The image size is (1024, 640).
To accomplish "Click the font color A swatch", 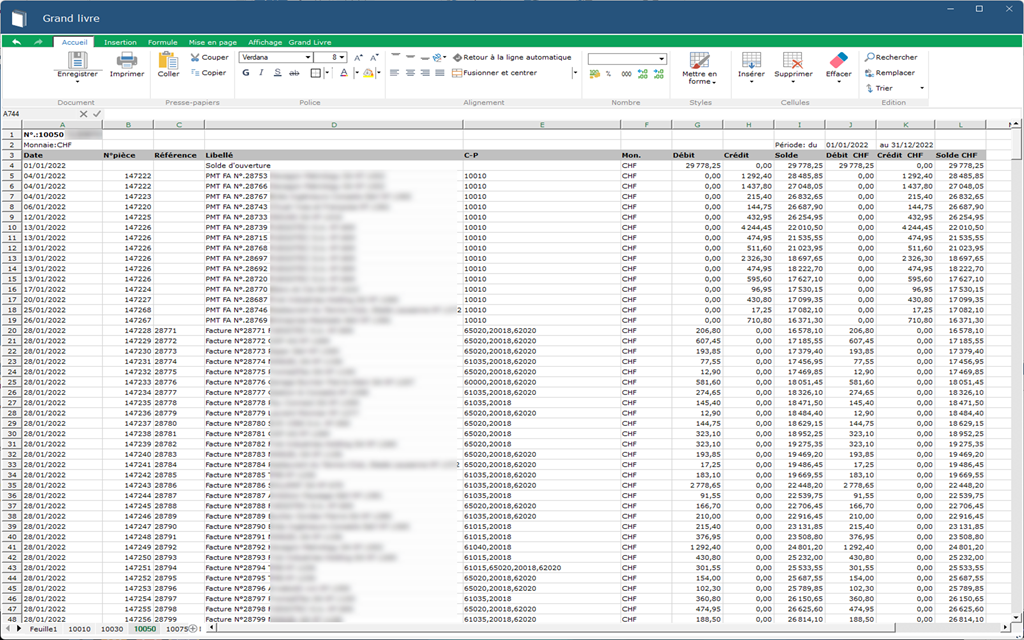I will [344, 73].
